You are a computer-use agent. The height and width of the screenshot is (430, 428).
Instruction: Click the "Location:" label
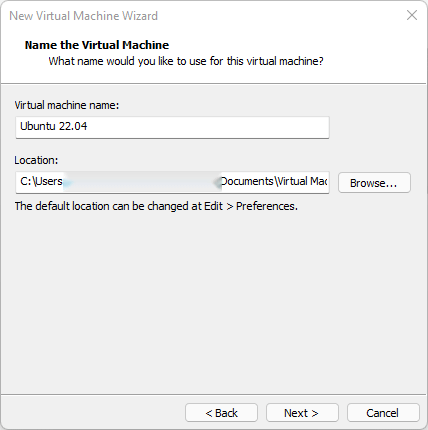[36, 160]
